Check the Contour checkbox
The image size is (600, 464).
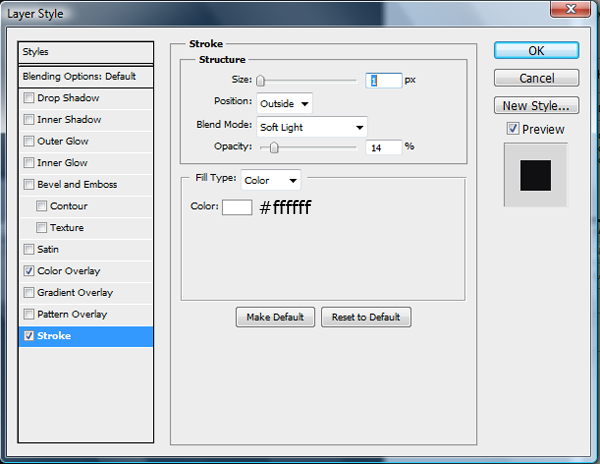(x=41, y=206)
